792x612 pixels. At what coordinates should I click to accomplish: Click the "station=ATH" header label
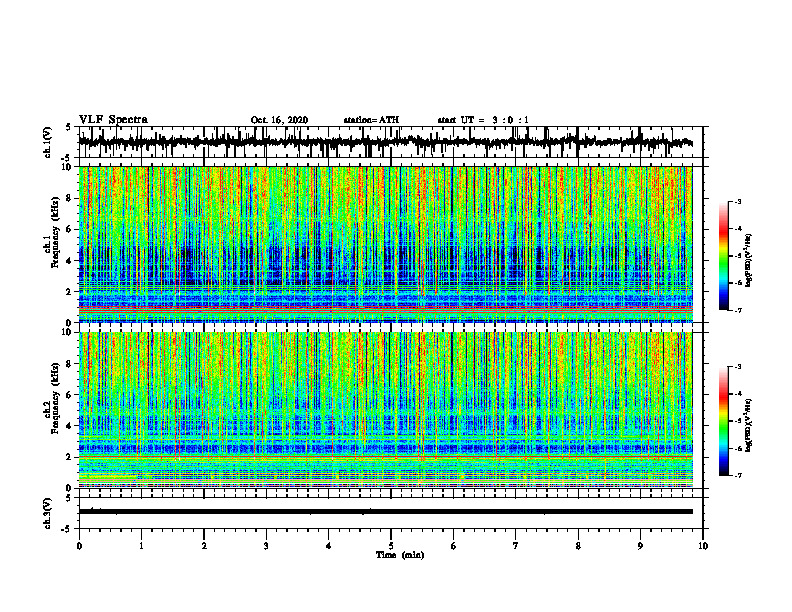click(371, 120)
